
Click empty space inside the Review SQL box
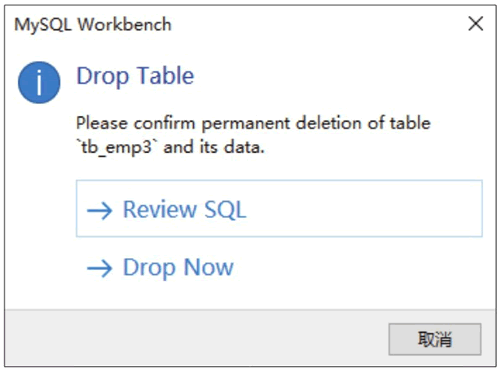click(x=363, y=209)
